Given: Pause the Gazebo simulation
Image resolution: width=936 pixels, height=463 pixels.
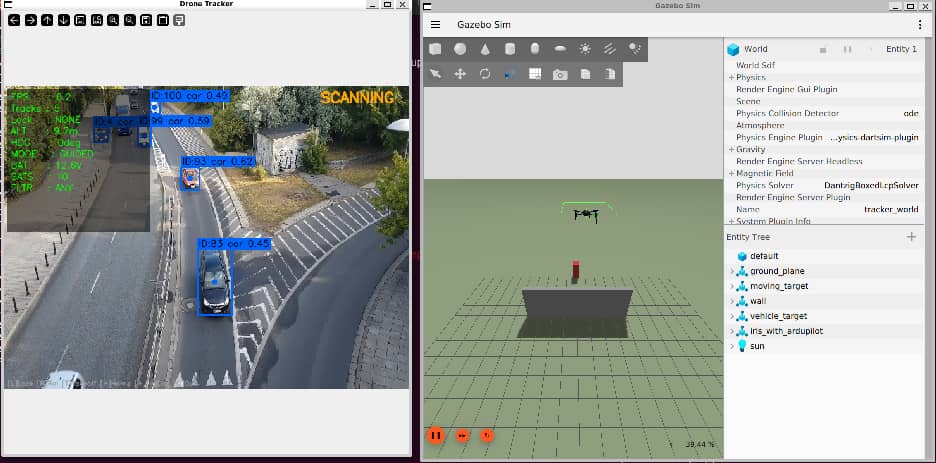Looking at the screenshot, I should point(436,435).
